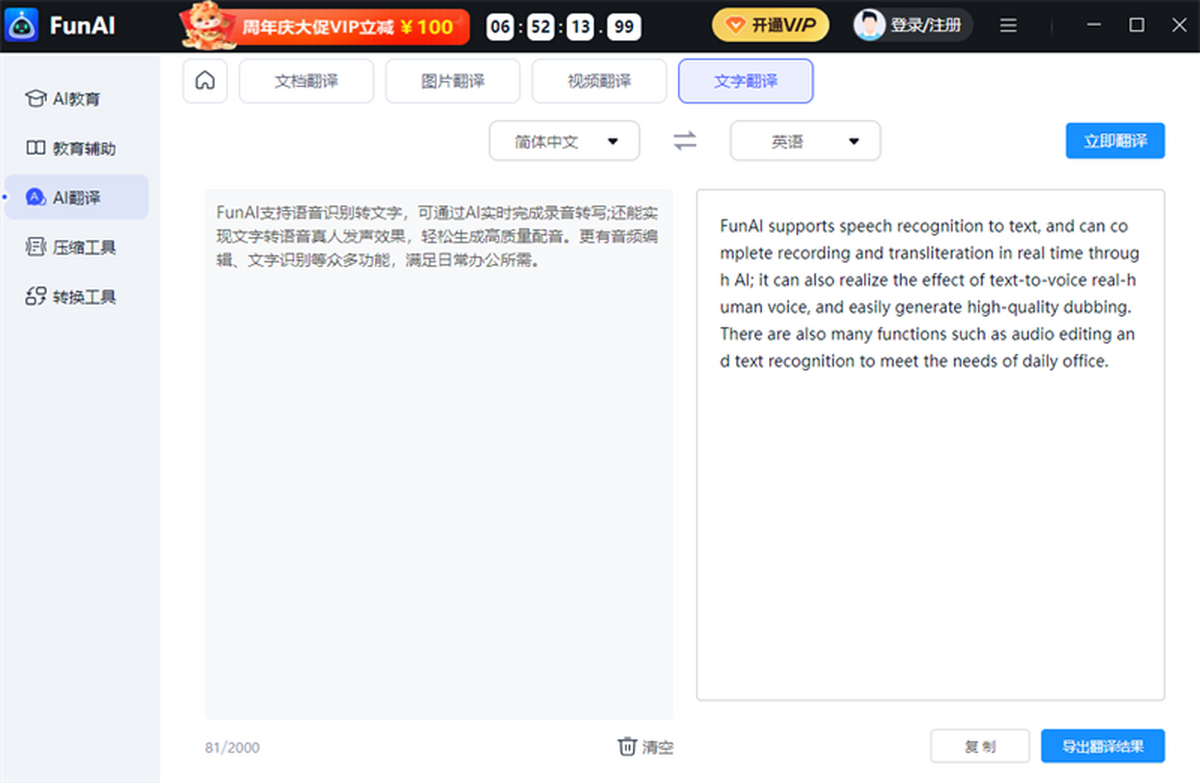1200x783 pixels.
Task: Click the English translation output box
Action: pyautogui.click(x=930, y=445)
